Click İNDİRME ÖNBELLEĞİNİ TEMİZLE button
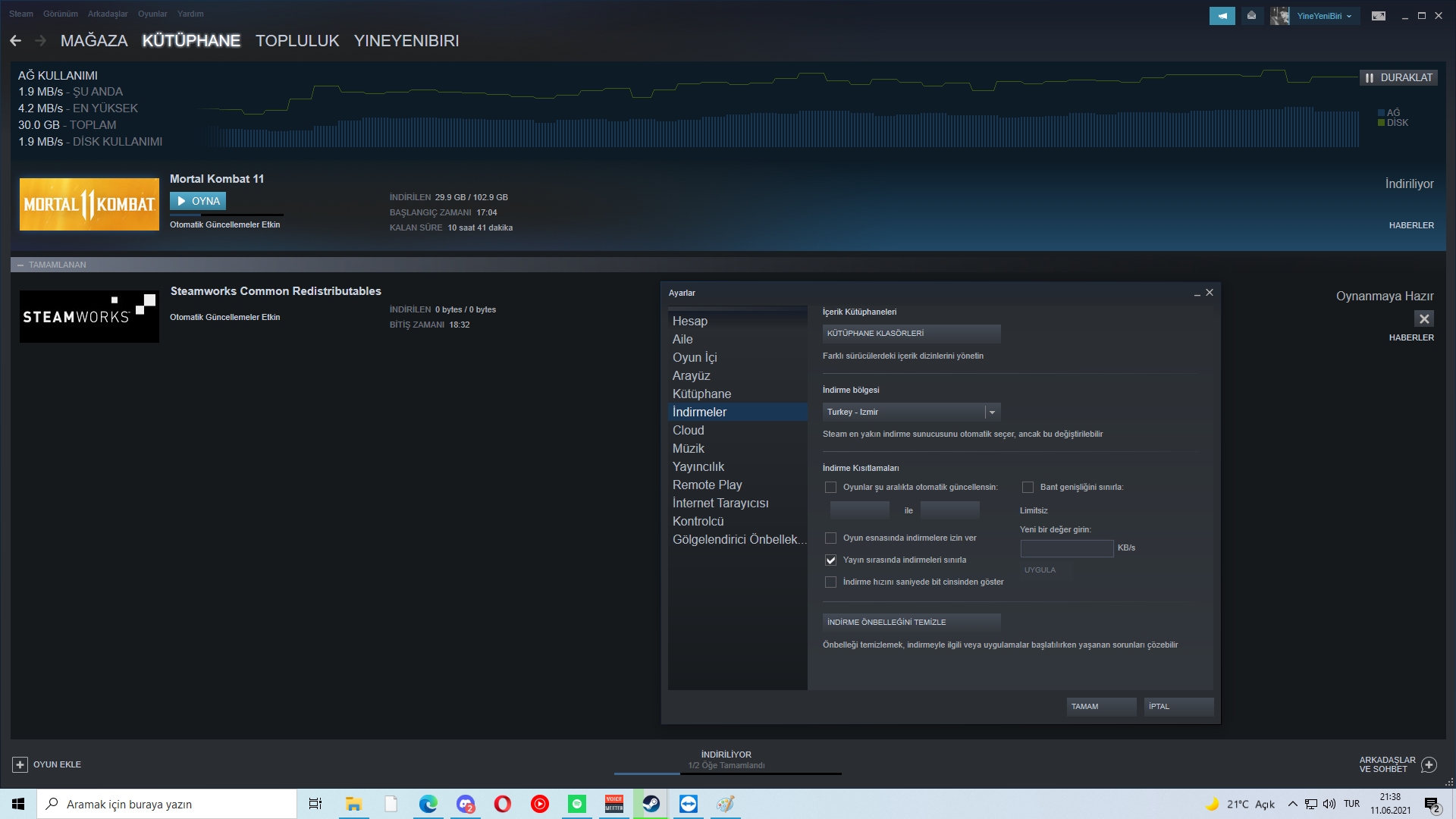 [x=912, y=623]
